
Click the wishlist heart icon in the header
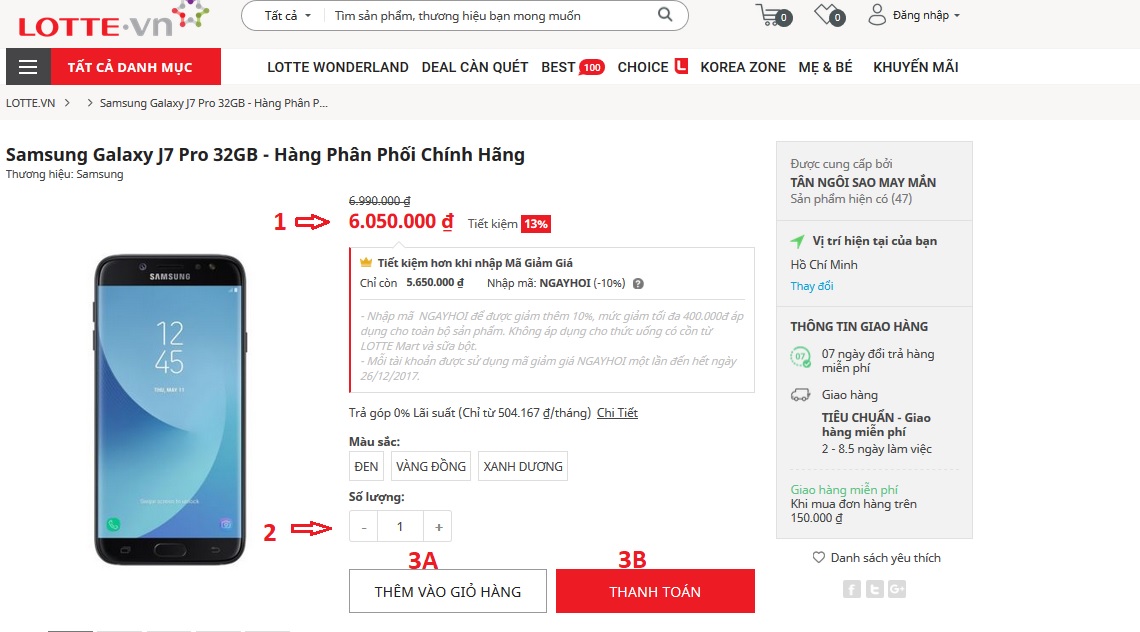click(x=824, y=15)
